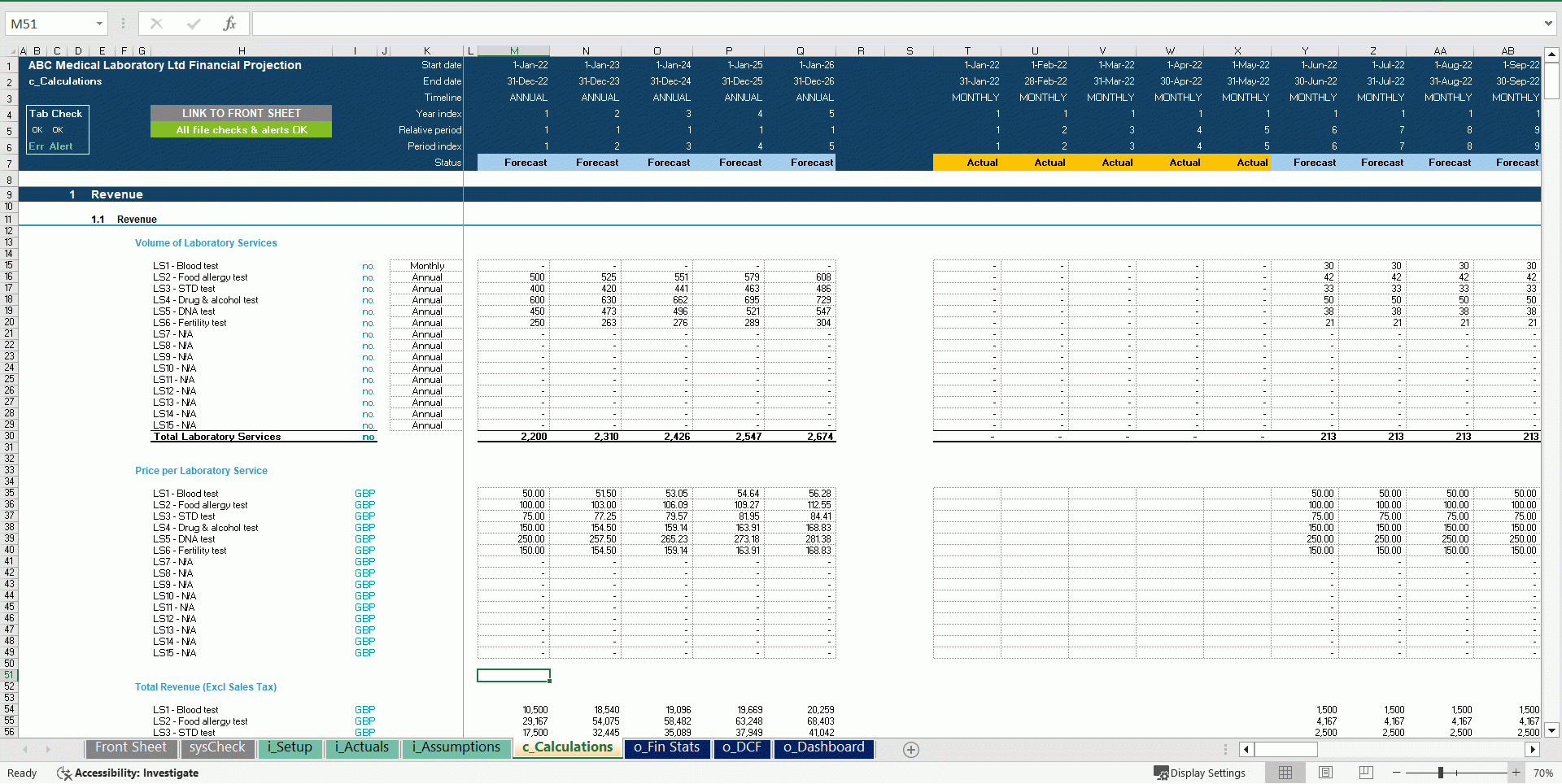Click the Cancel entry X icon
The image size is (1562, 784).
157,24
